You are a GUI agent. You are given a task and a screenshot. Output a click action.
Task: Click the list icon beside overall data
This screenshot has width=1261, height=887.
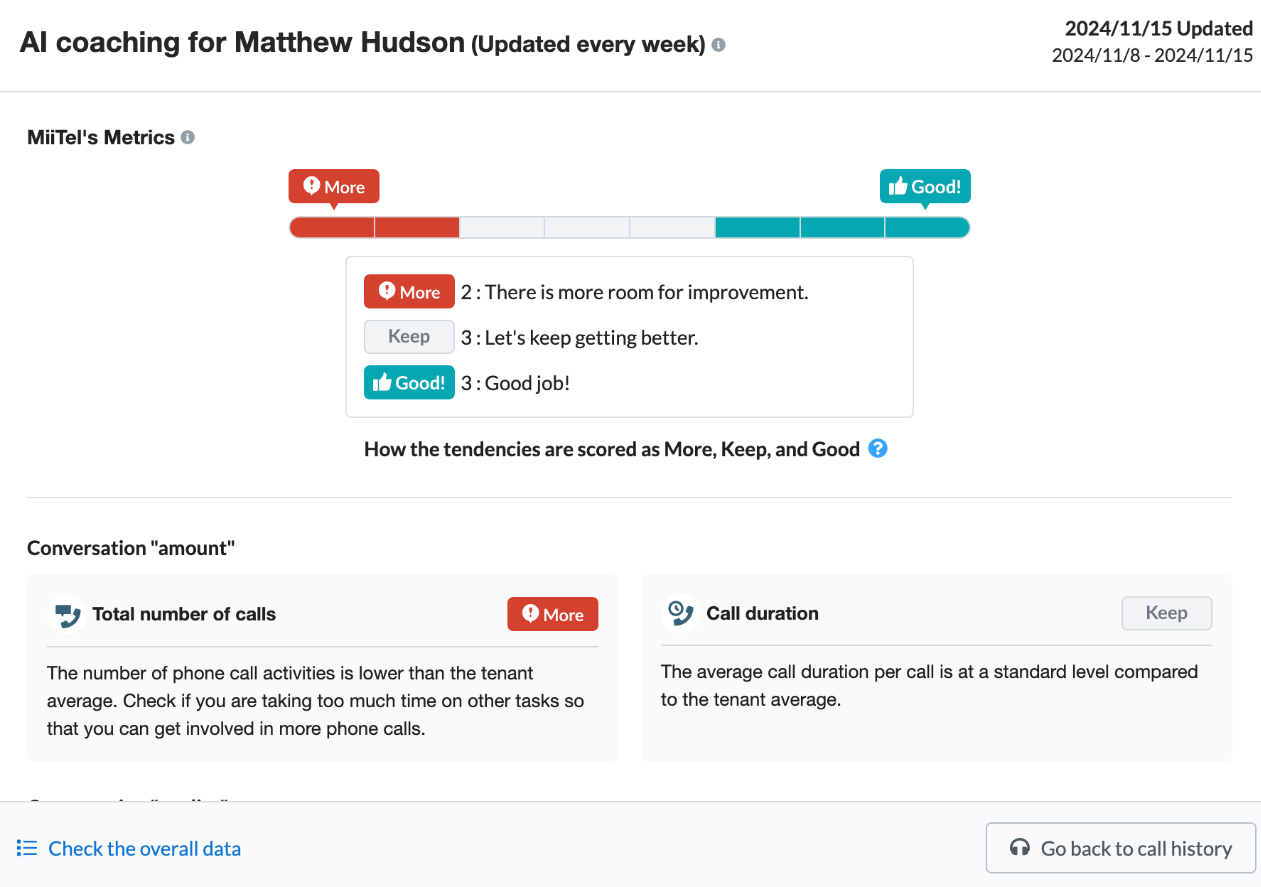(27, 848)
